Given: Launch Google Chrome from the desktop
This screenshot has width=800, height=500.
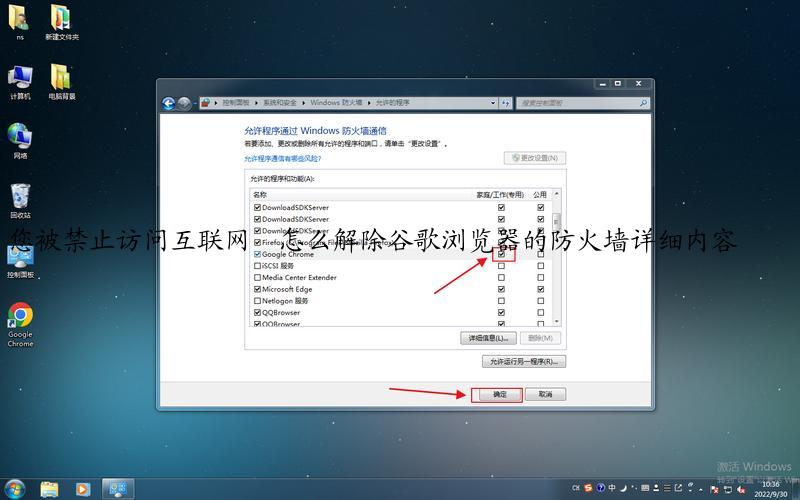Looking at the screenshot, I should 20,325.
